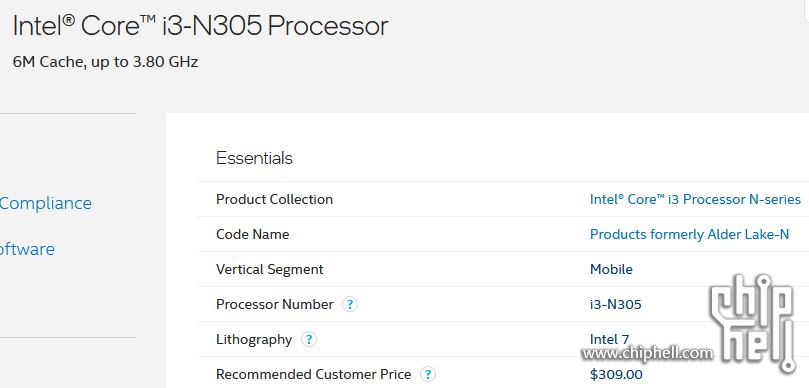Image resolution: width=809 pixels, height=388 pixels.
Task: Open the Processor Number help icon
Action: (350, 304)
